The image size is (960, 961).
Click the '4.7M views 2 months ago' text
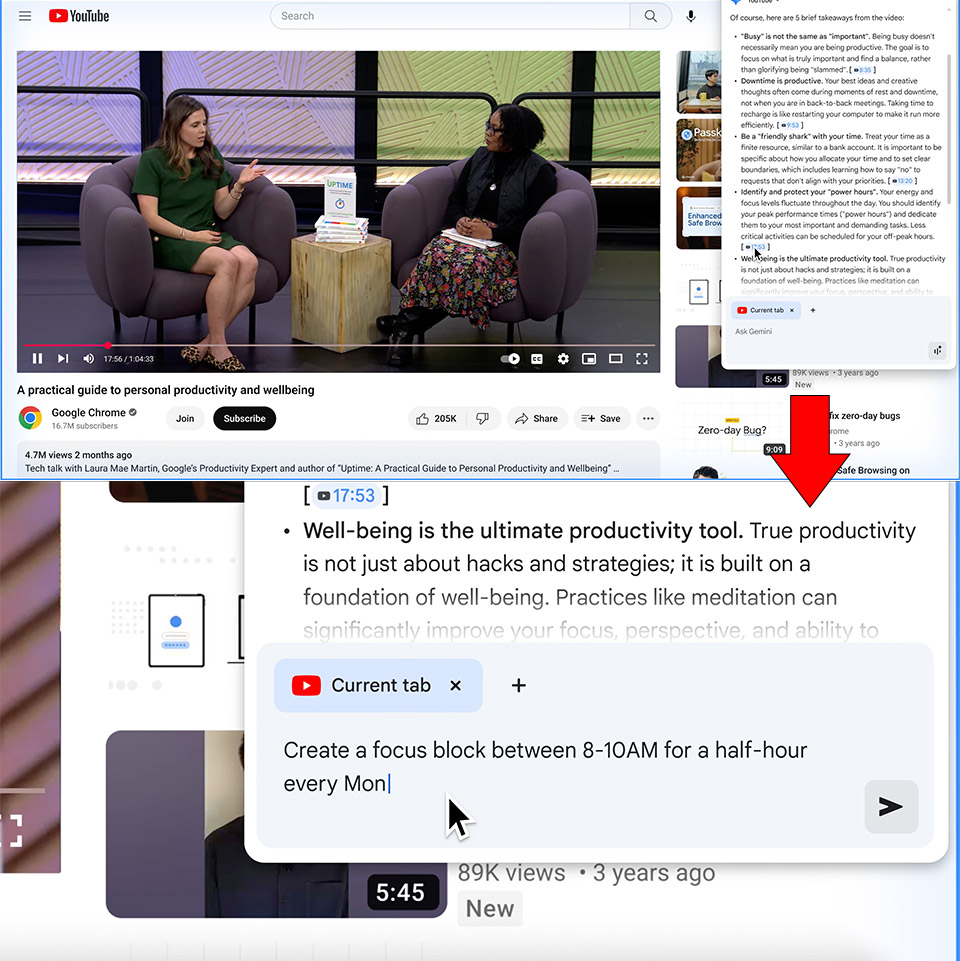(78, 455)
